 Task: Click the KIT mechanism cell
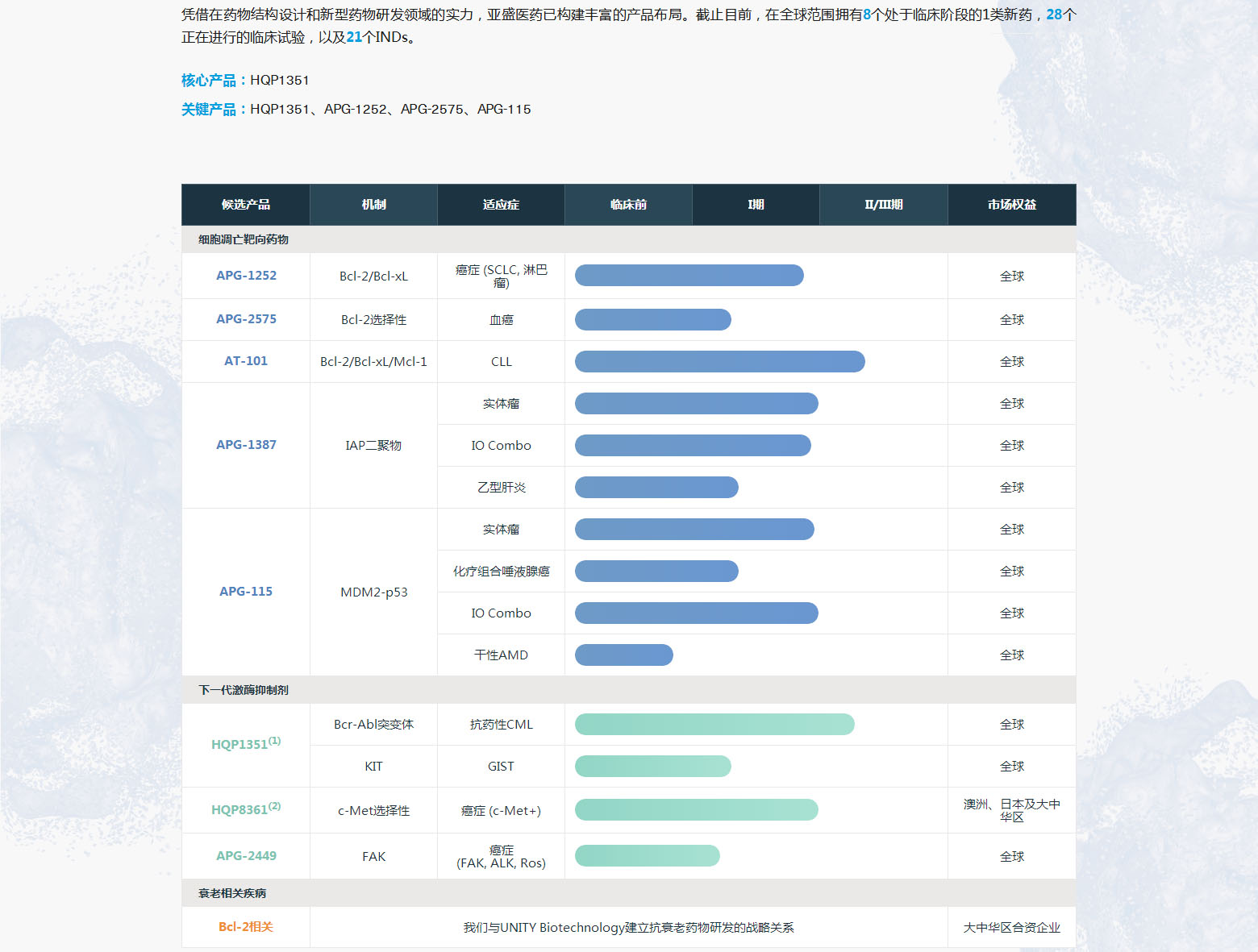(373, 766)
